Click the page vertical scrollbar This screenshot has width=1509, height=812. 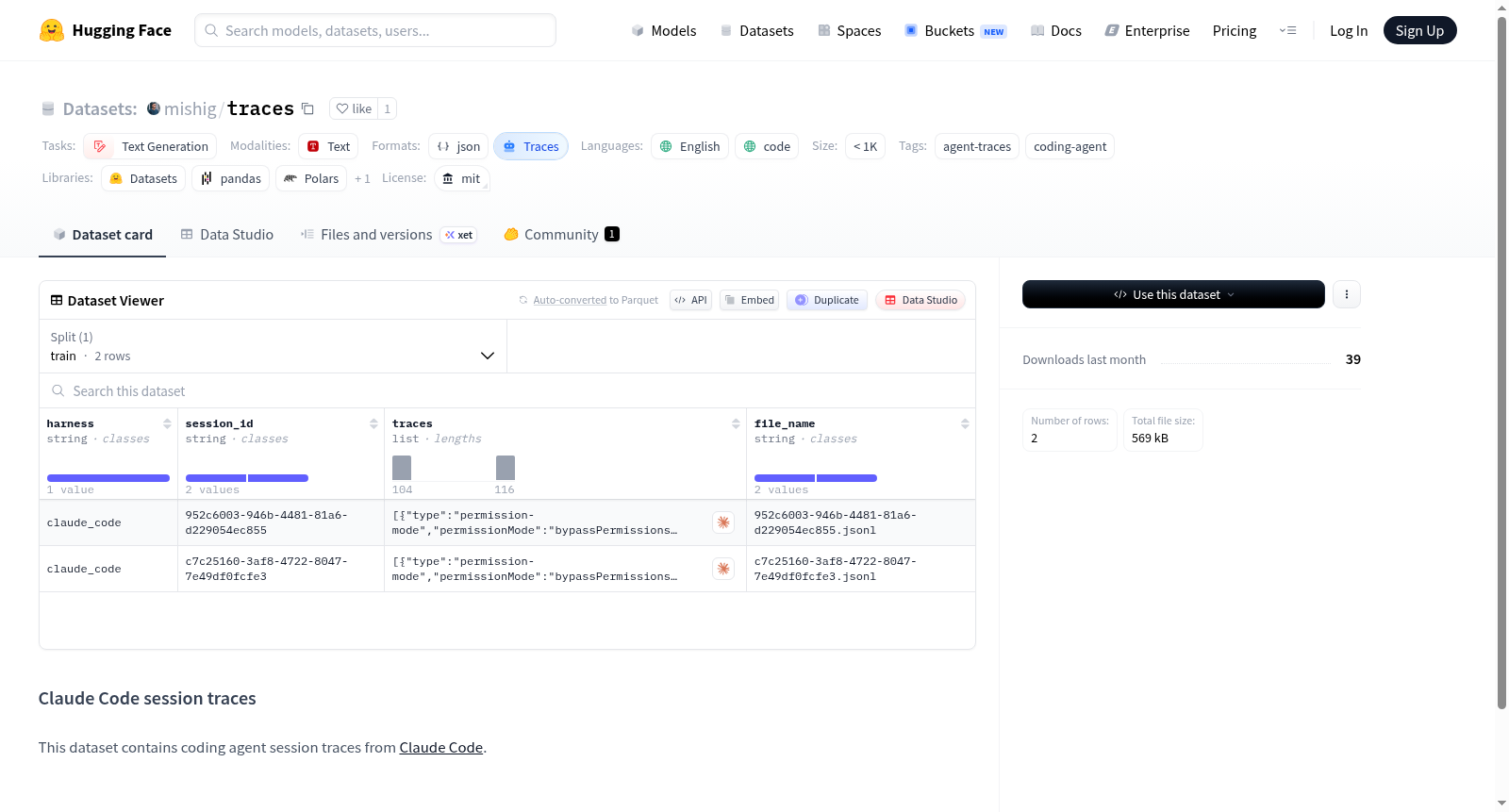tap(1501, 362)
